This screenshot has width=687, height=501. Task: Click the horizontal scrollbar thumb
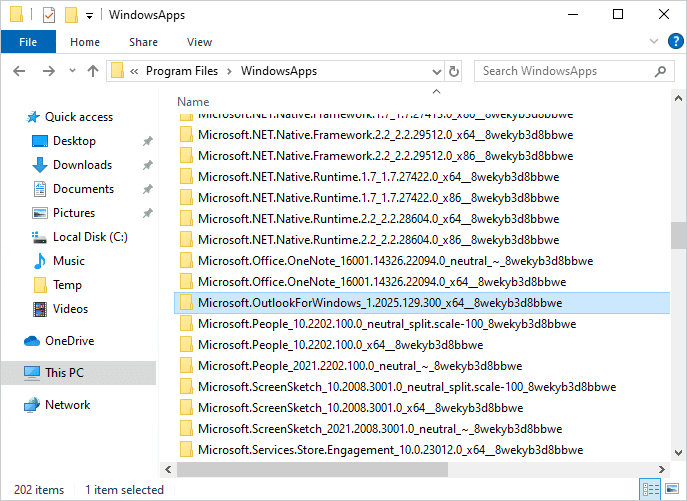click(x=312, y=469)
